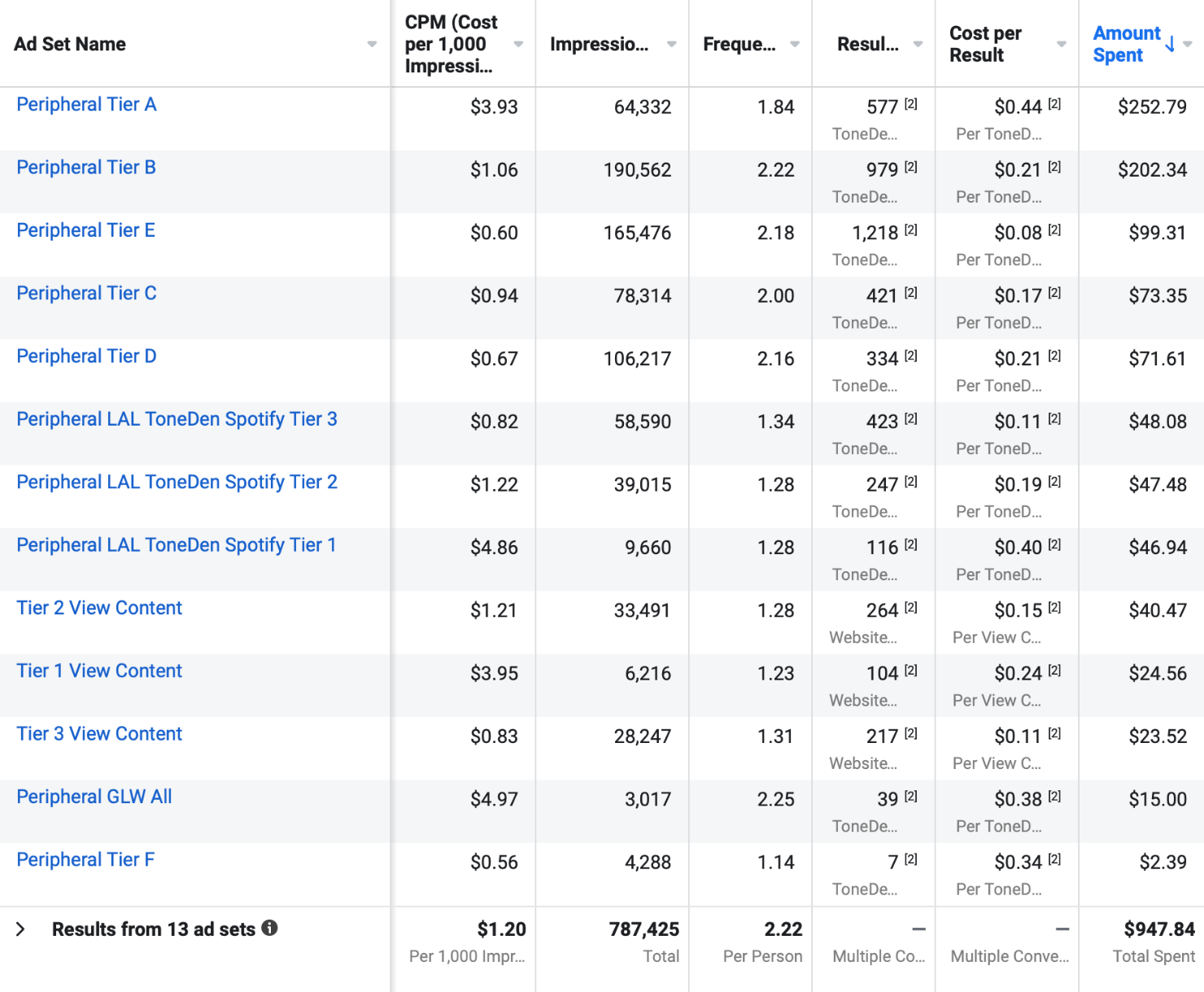The image size is (1204, 992).
Task: Open the Cost per Result dropdown arrow
Action: pos(1061,44)
